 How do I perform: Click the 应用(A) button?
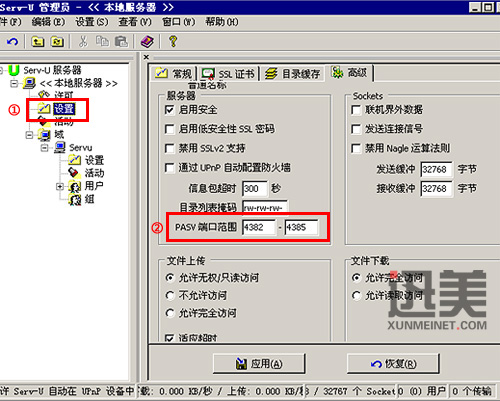pyautogui.click(x=259, y=363)
